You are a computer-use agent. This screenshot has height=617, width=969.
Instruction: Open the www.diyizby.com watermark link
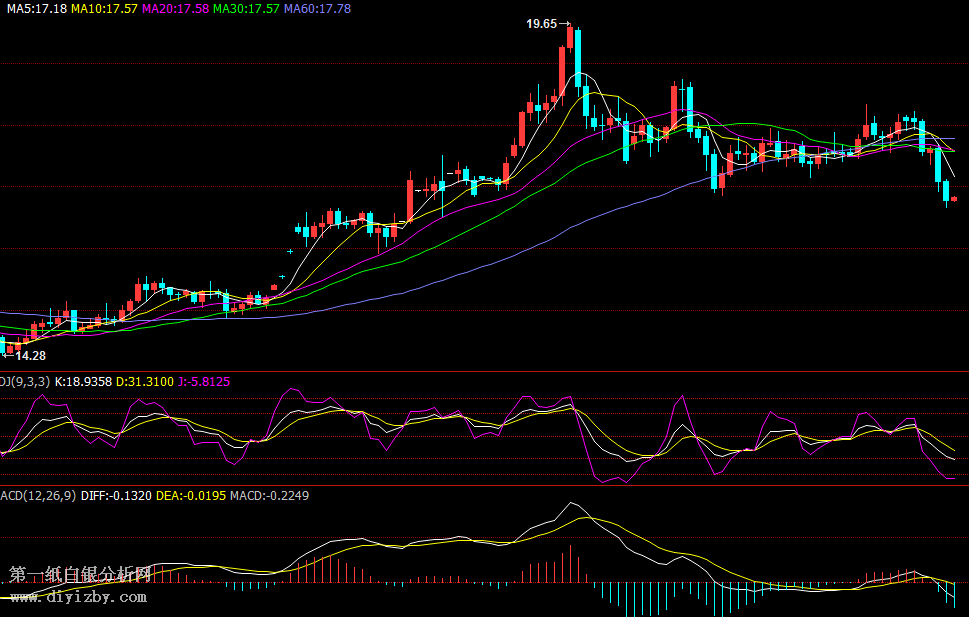click(78, 597)
